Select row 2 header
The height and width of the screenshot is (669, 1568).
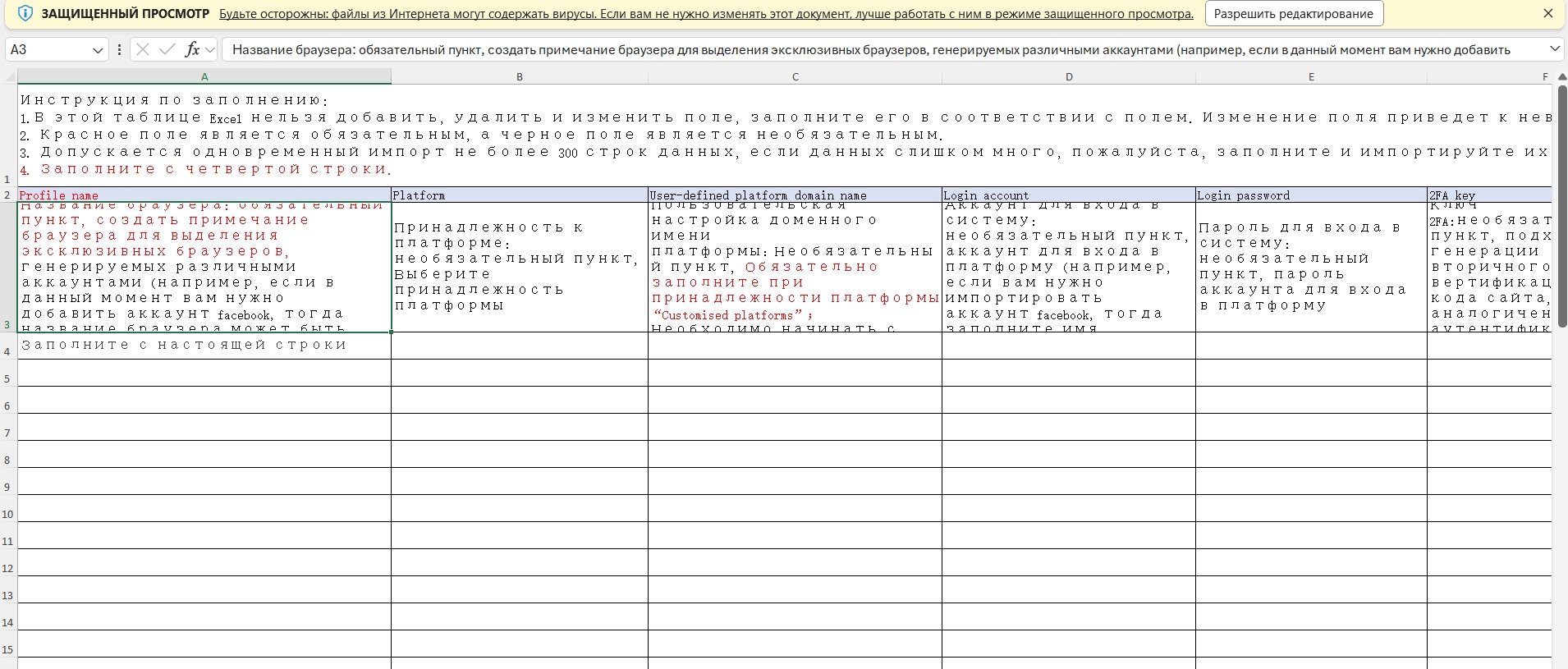tap(8, 195)
